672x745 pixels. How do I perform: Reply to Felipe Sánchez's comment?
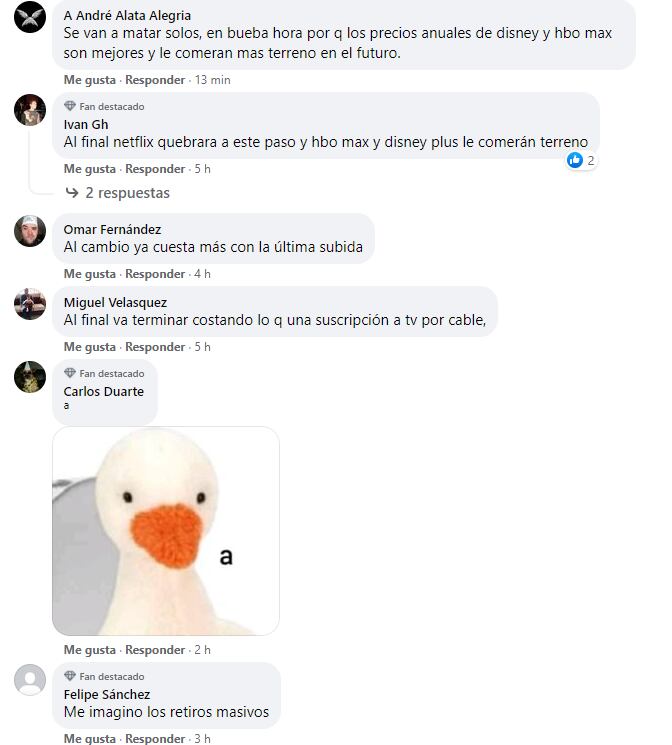155,739
